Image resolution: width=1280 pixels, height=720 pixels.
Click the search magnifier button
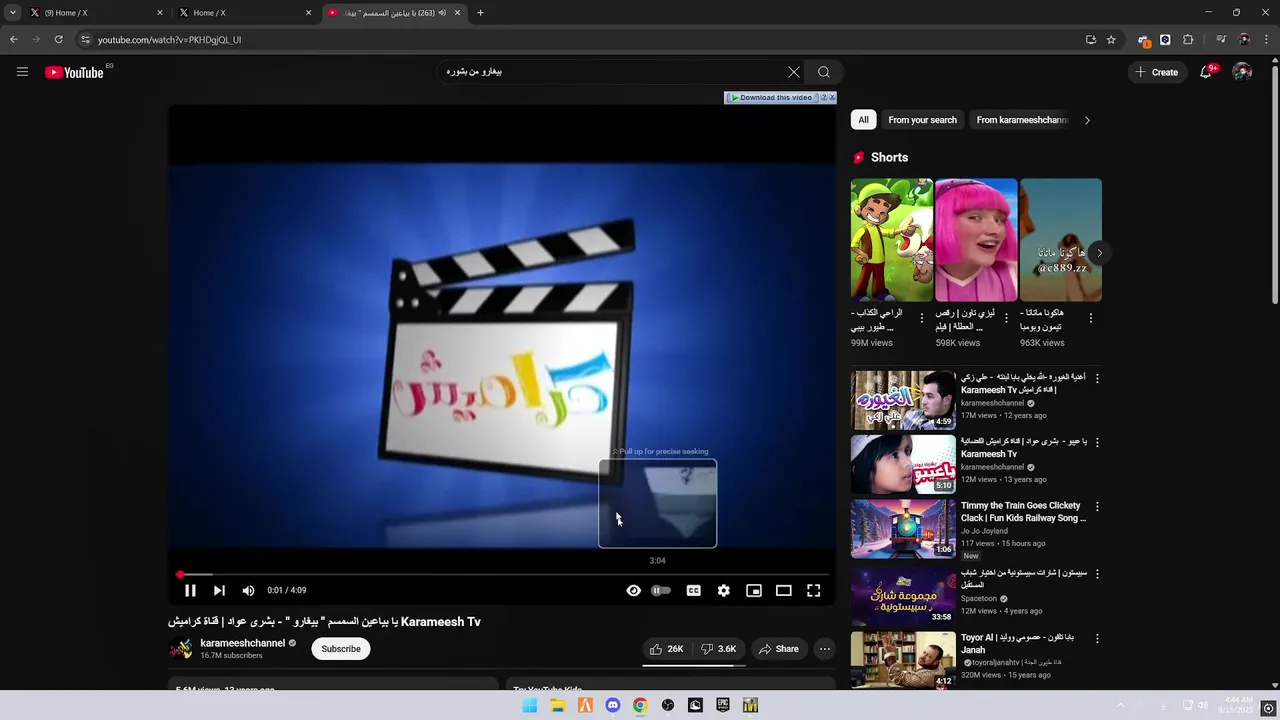pyautogui.click(x=824, y=72)
